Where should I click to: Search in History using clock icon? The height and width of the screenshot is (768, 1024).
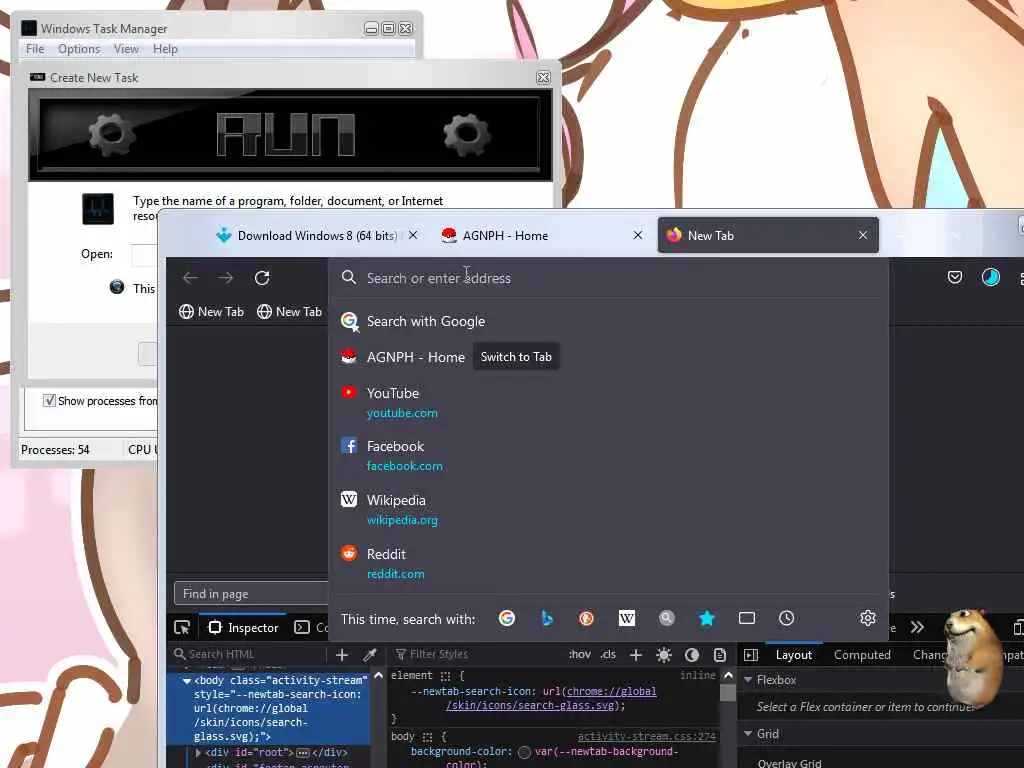click(786, 618)
